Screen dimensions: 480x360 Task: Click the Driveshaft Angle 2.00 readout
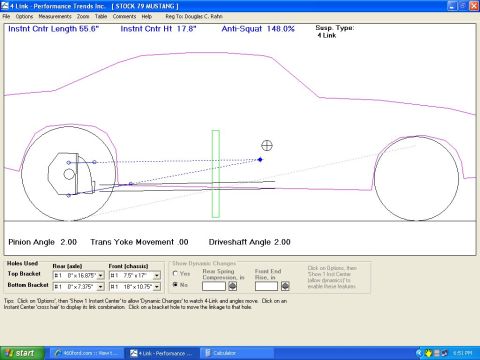coord(249,242)
